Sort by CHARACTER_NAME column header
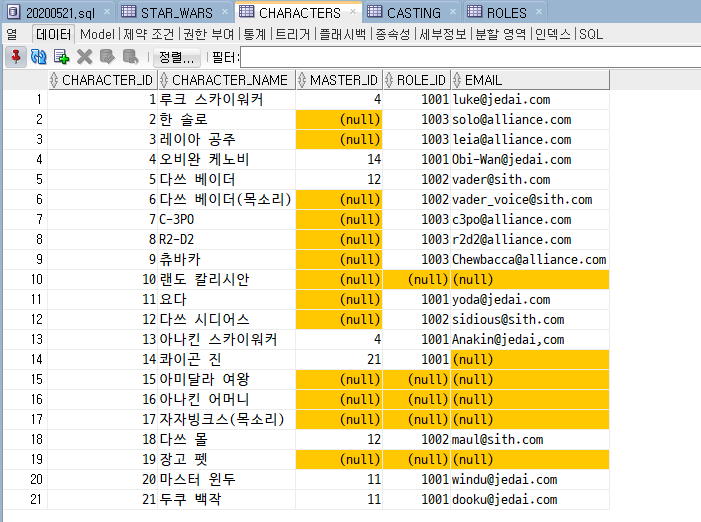The image size is (701, 522). tap(226, 80)
